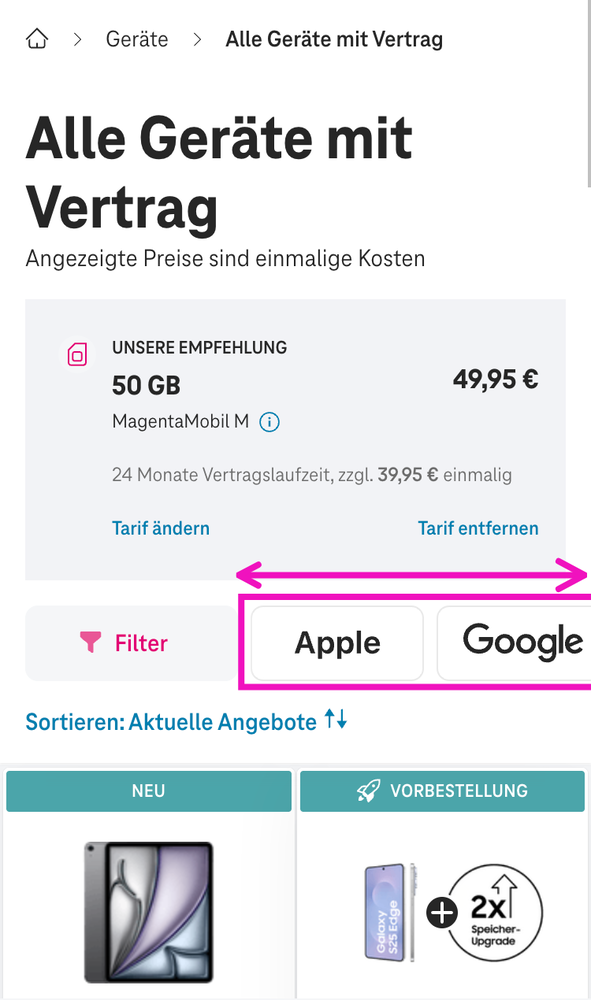
Task: Click the pink filter funnel icon
Action: pyautogui.click(x=92, y=643)
